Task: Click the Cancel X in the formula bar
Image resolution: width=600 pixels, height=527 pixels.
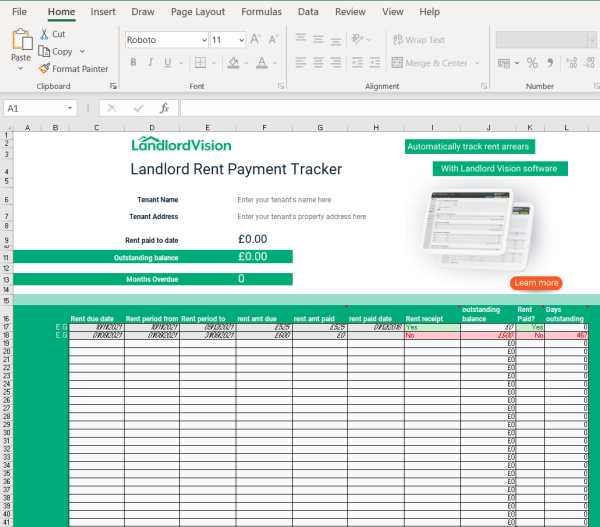Action: (x=112, y=108)
